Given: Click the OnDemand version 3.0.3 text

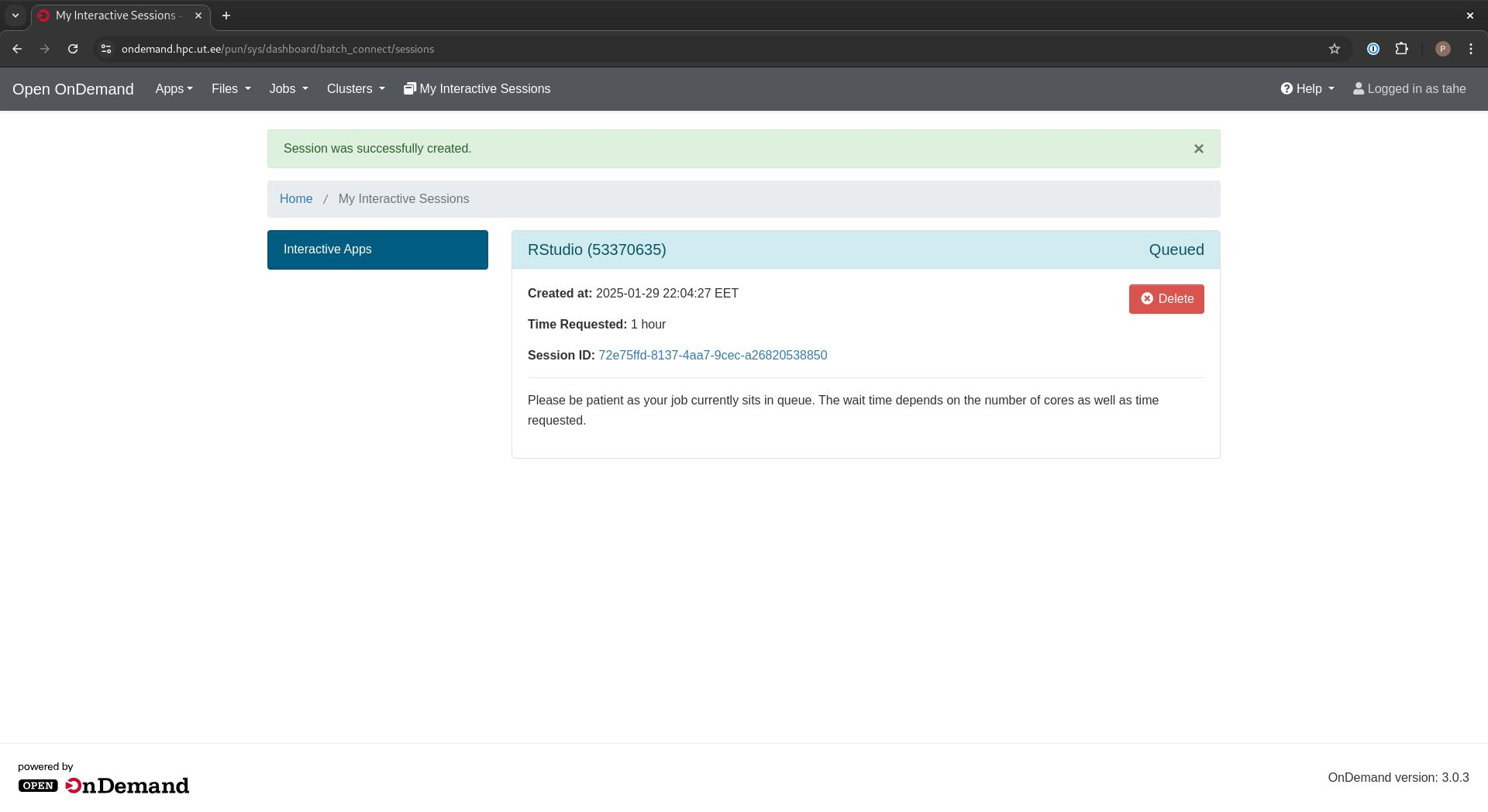Looking at the screenshot, I should tap(1398, 778).
